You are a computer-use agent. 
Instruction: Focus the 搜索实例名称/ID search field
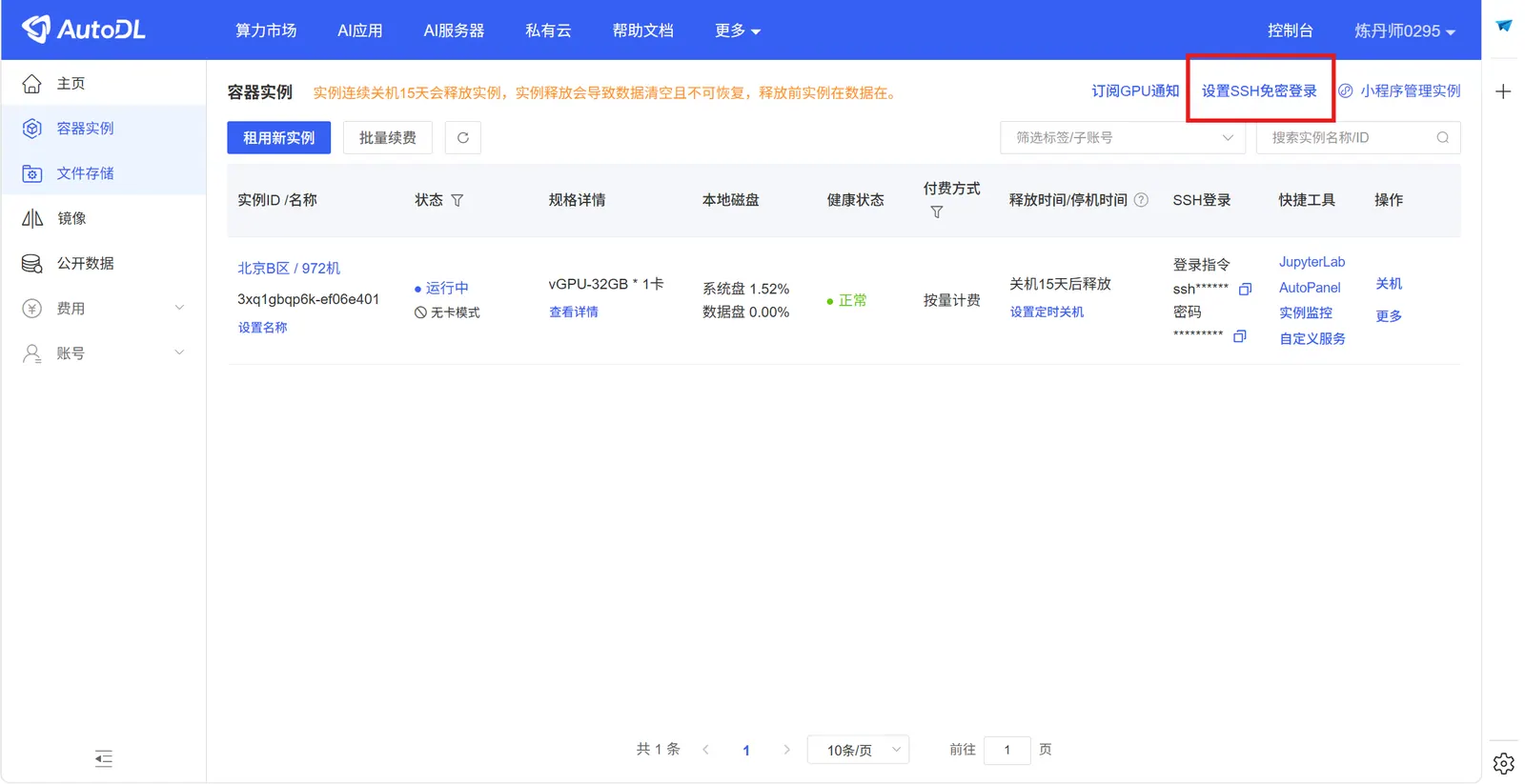click(x=1349, y=137)
